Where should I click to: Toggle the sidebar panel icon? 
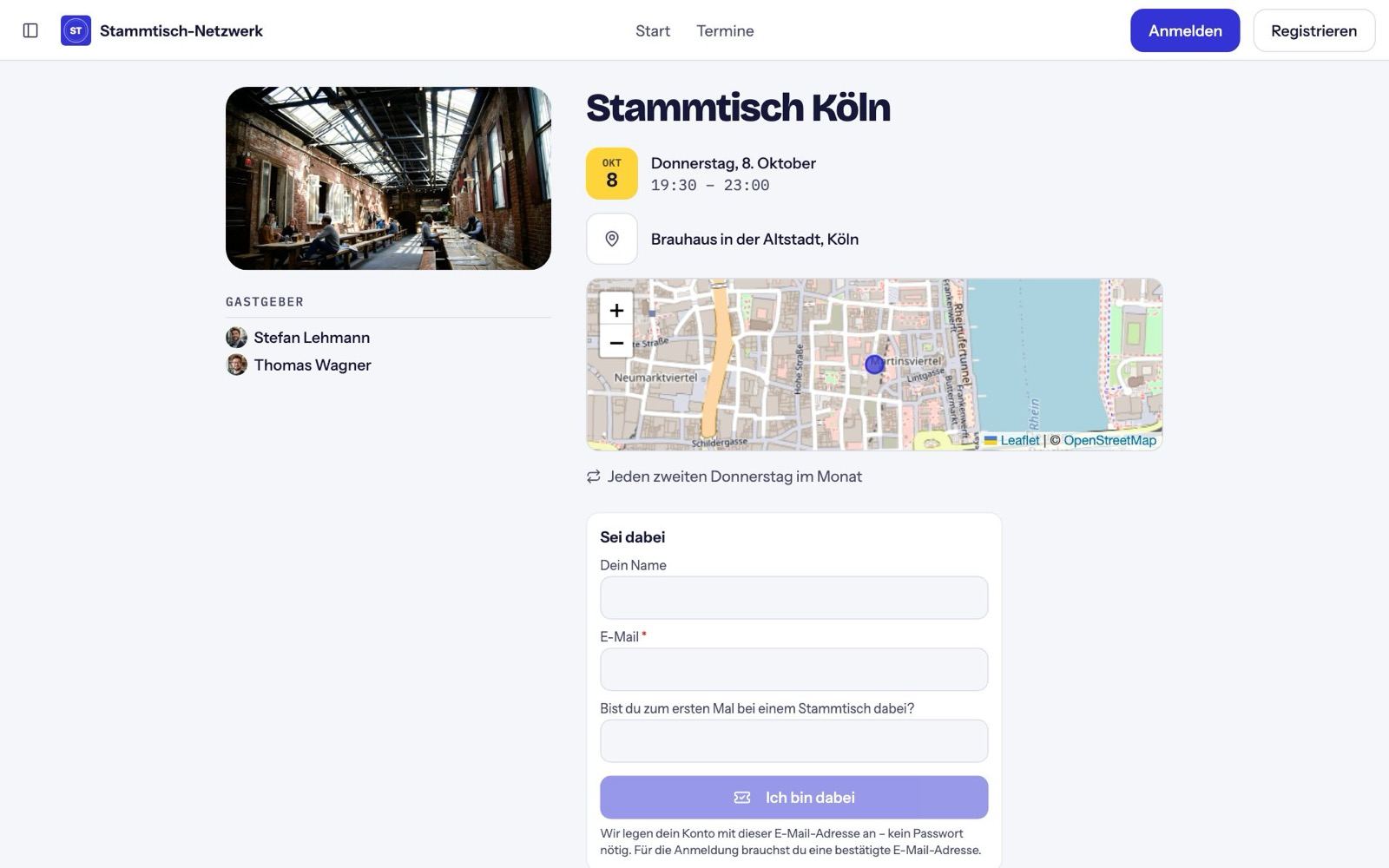[x=30, y=30]
